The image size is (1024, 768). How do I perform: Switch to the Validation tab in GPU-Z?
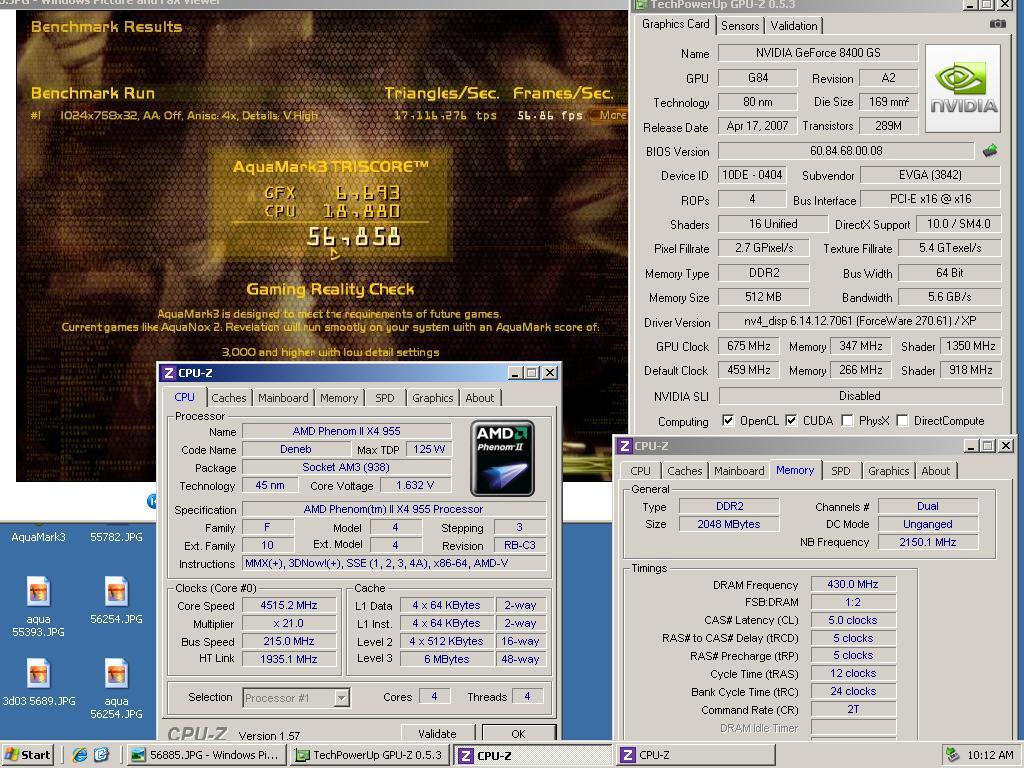pyautogui.click(x=793, y=26)
